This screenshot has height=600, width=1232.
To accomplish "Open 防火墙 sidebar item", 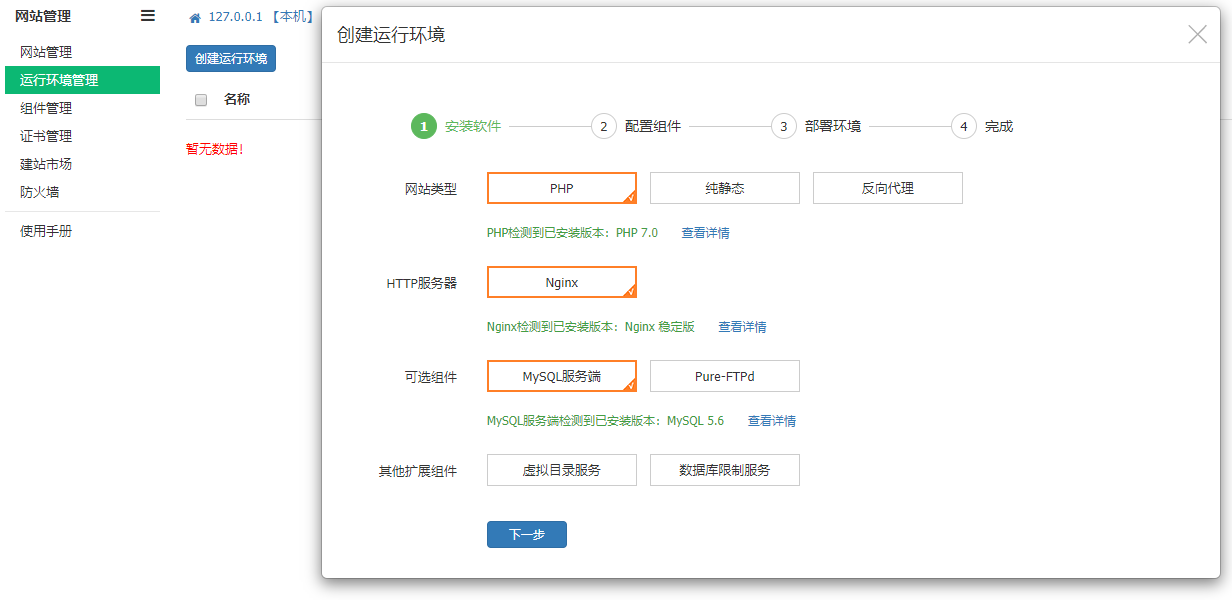I will (82, 192).
